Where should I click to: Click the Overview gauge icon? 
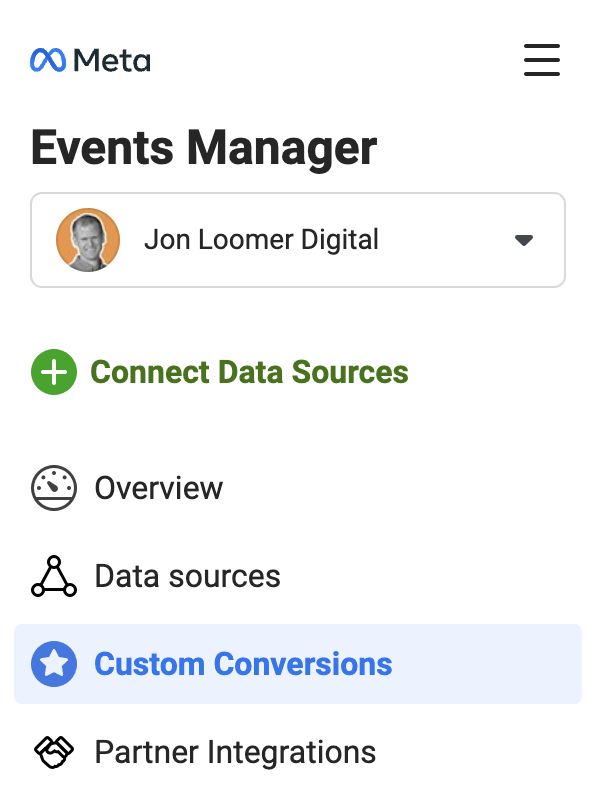click(x=54, y=488)
